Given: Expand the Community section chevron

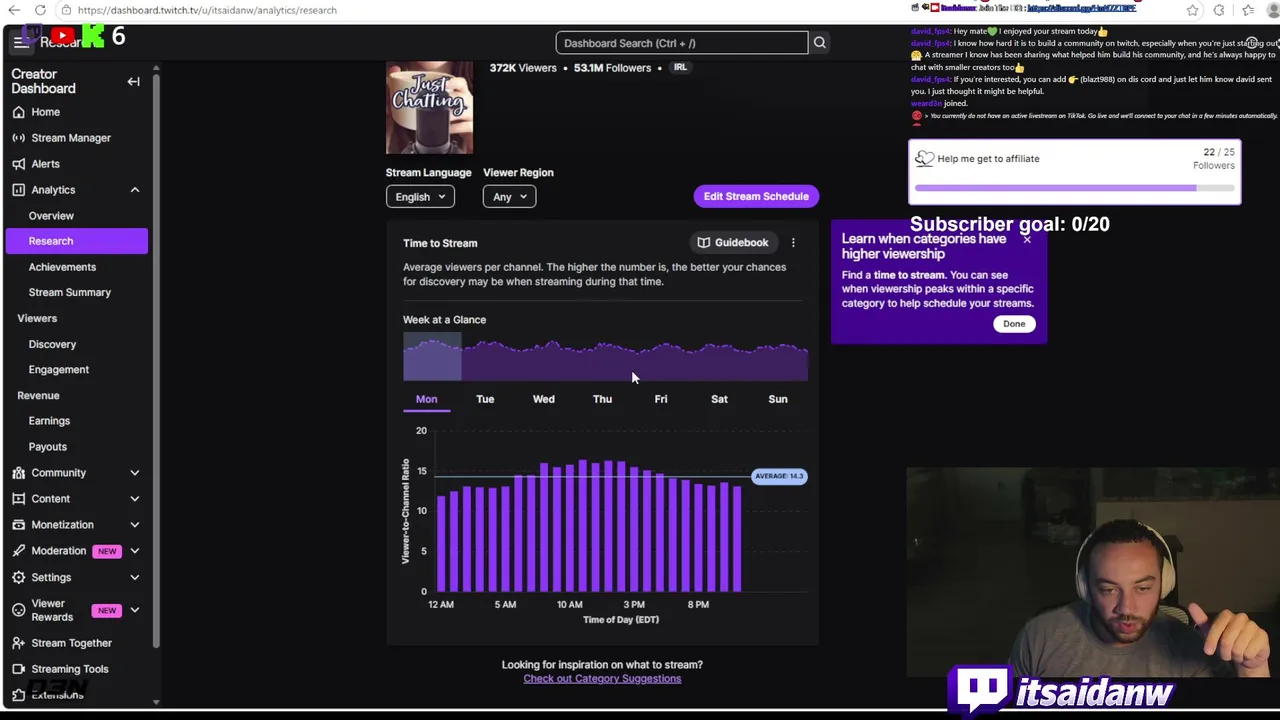Looking at the screenshot, I should tap(134, 473).
